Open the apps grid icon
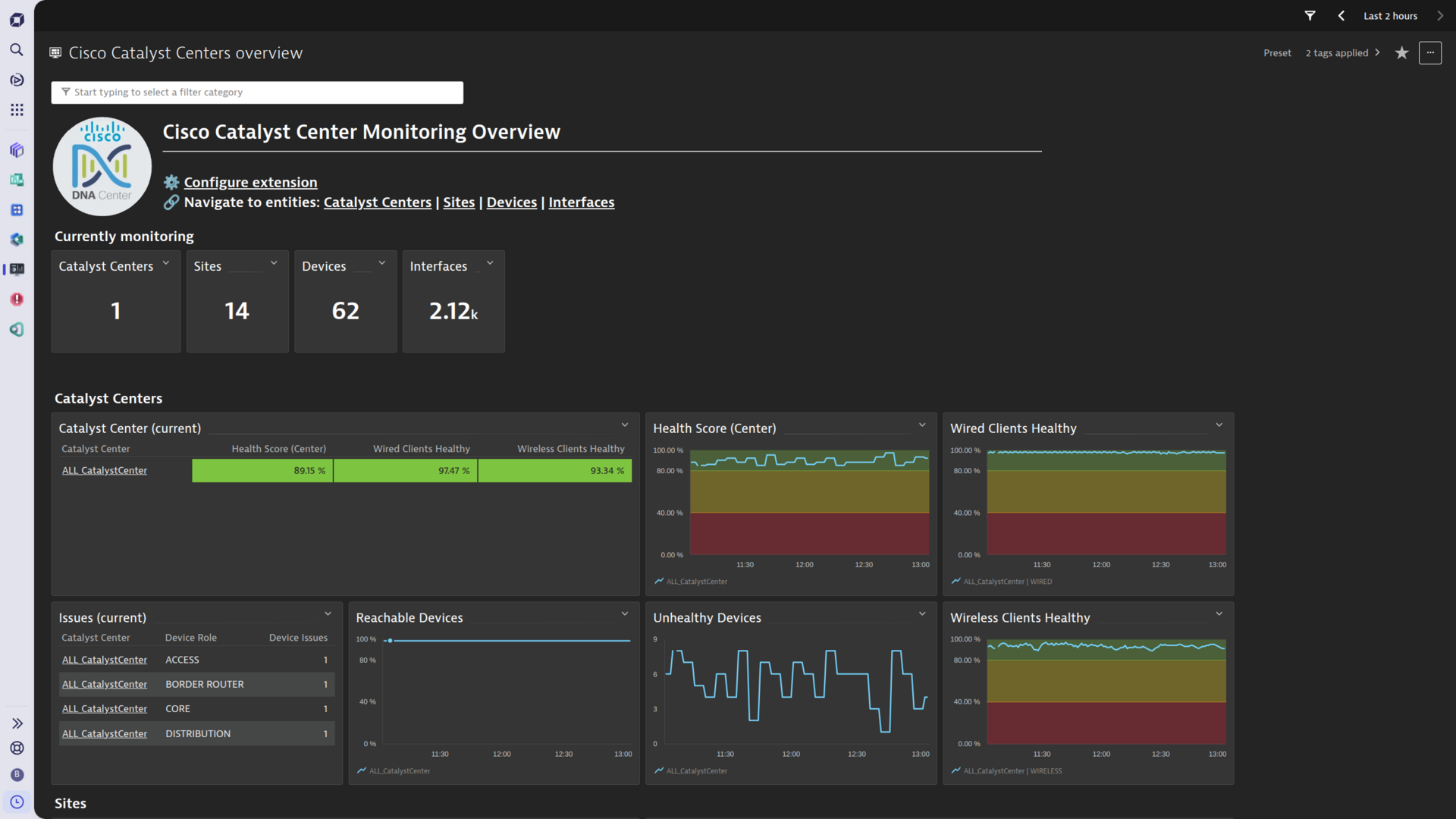1456x819 pixels. [17, 110]
